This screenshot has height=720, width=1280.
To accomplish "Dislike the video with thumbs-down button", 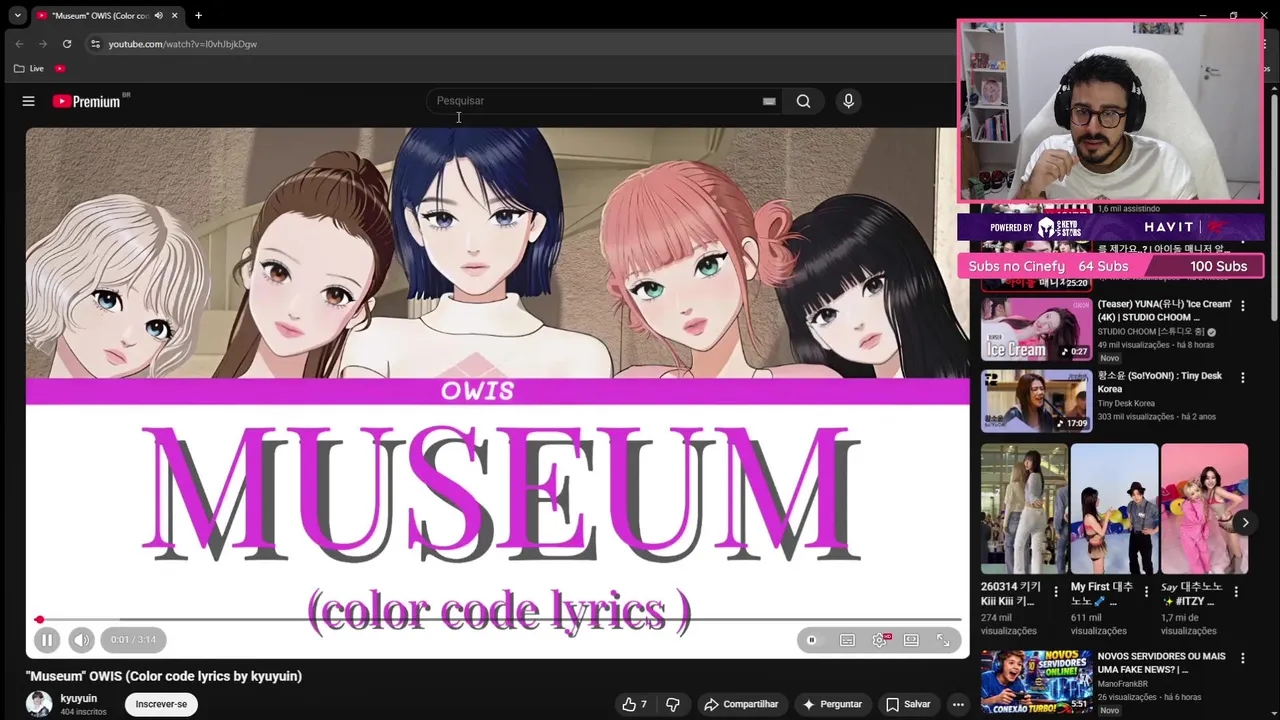I will click(673, 704).
